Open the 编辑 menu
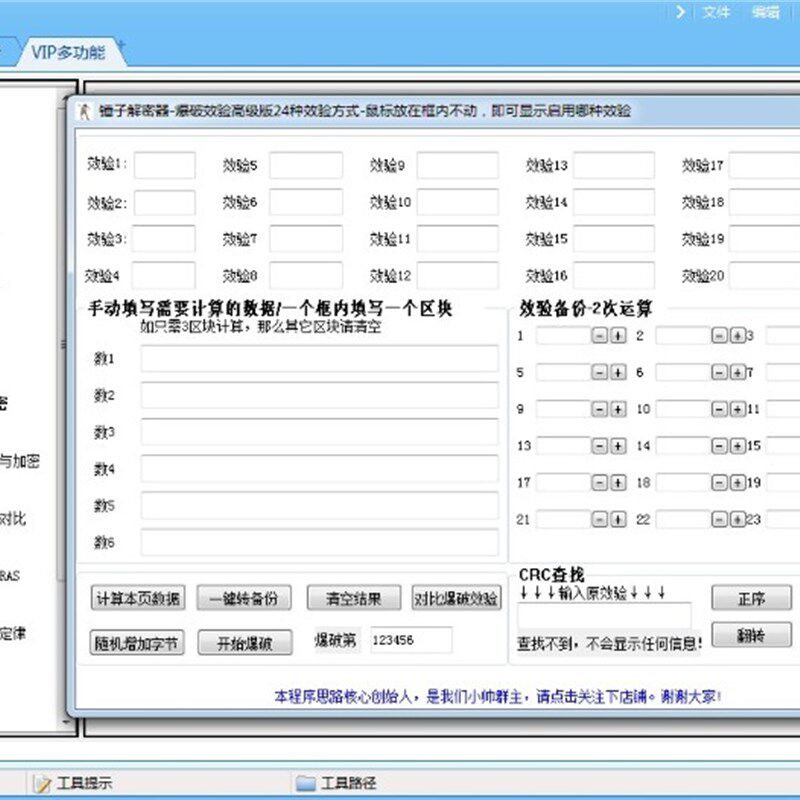Screen dimensions: 800x800 point(765,12)
